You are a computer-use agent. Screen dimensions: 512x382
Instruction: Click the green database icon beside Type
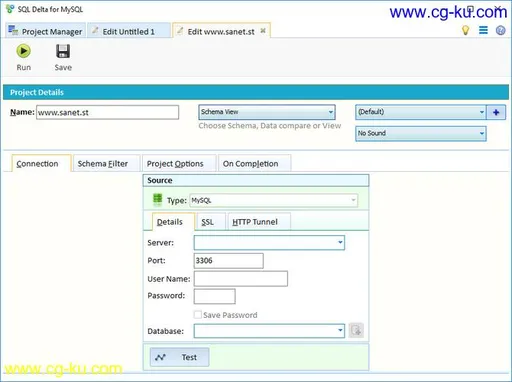[x=157, y=199]
